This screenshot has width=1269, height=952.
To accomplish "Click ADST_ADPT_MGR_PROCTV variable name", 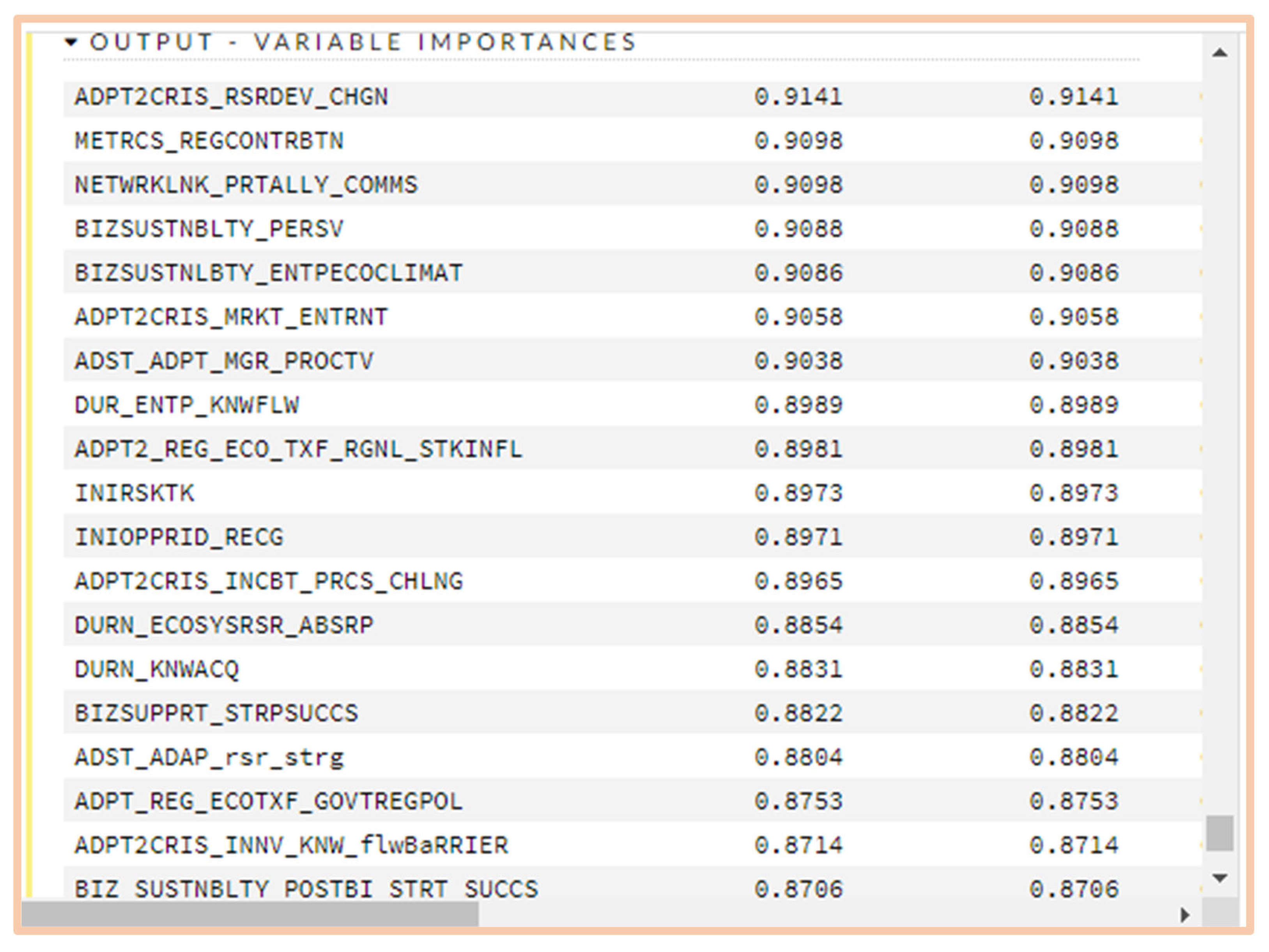I will 224,361.
